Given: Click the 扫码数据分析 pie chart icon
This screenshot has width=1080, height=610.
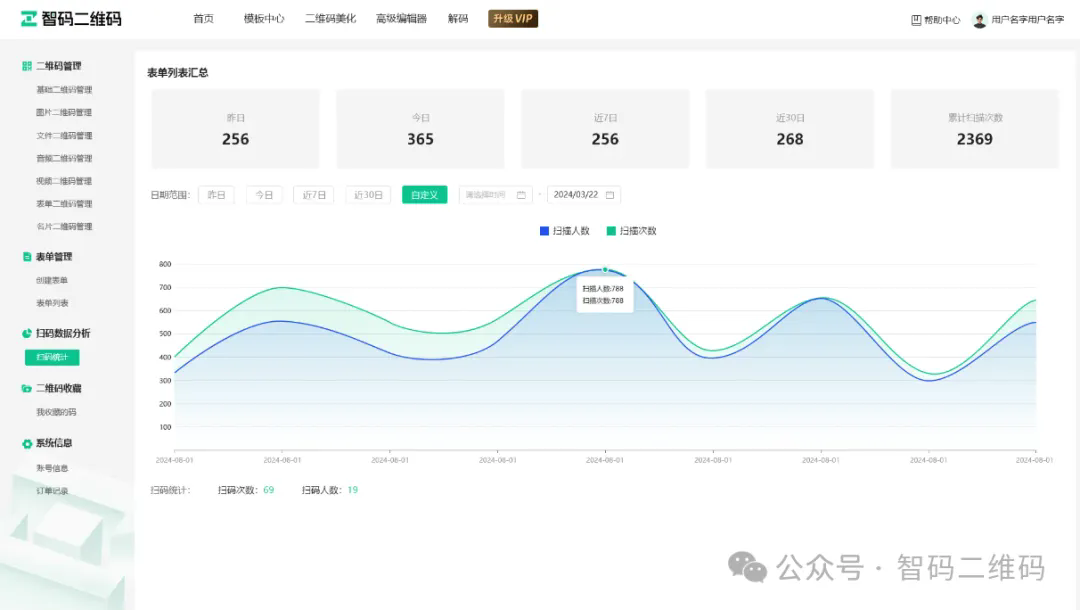Looking at the screenshot, I should point(27,333).
